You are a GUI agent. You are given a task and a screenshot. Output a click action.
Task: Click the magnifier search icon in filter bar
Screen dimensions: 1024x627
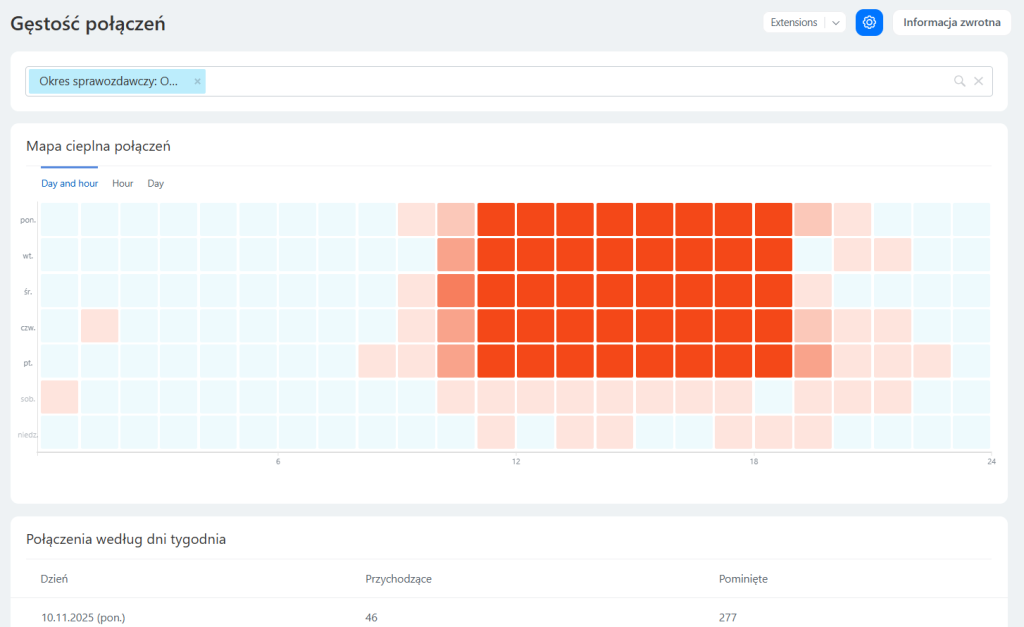tap(959, 81)
